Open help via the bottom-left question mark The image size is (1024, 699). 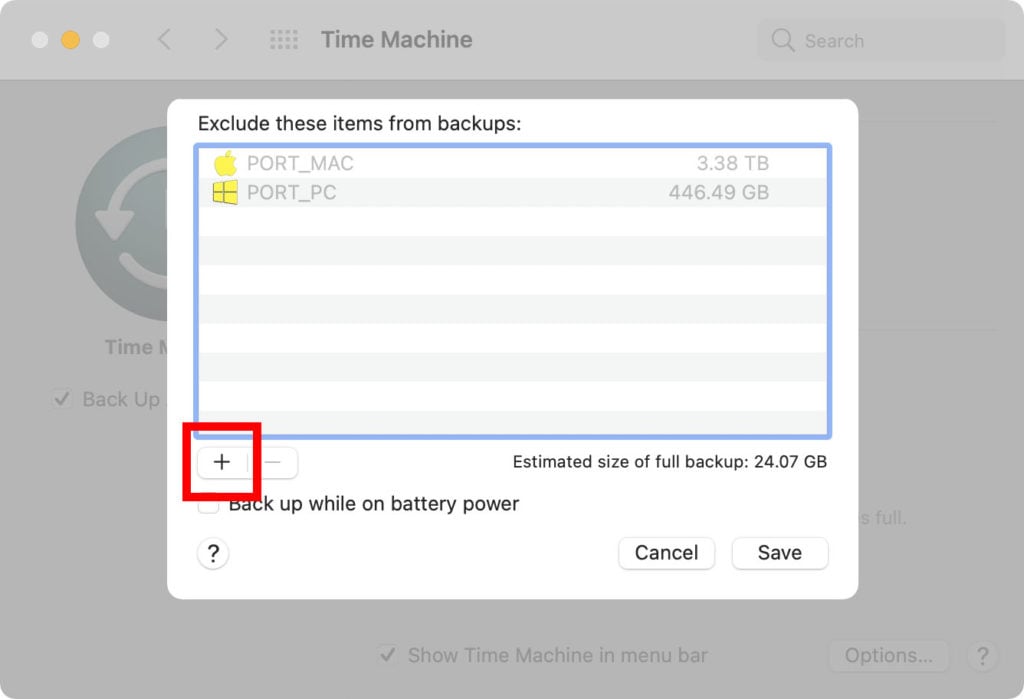tap(213, 553)
